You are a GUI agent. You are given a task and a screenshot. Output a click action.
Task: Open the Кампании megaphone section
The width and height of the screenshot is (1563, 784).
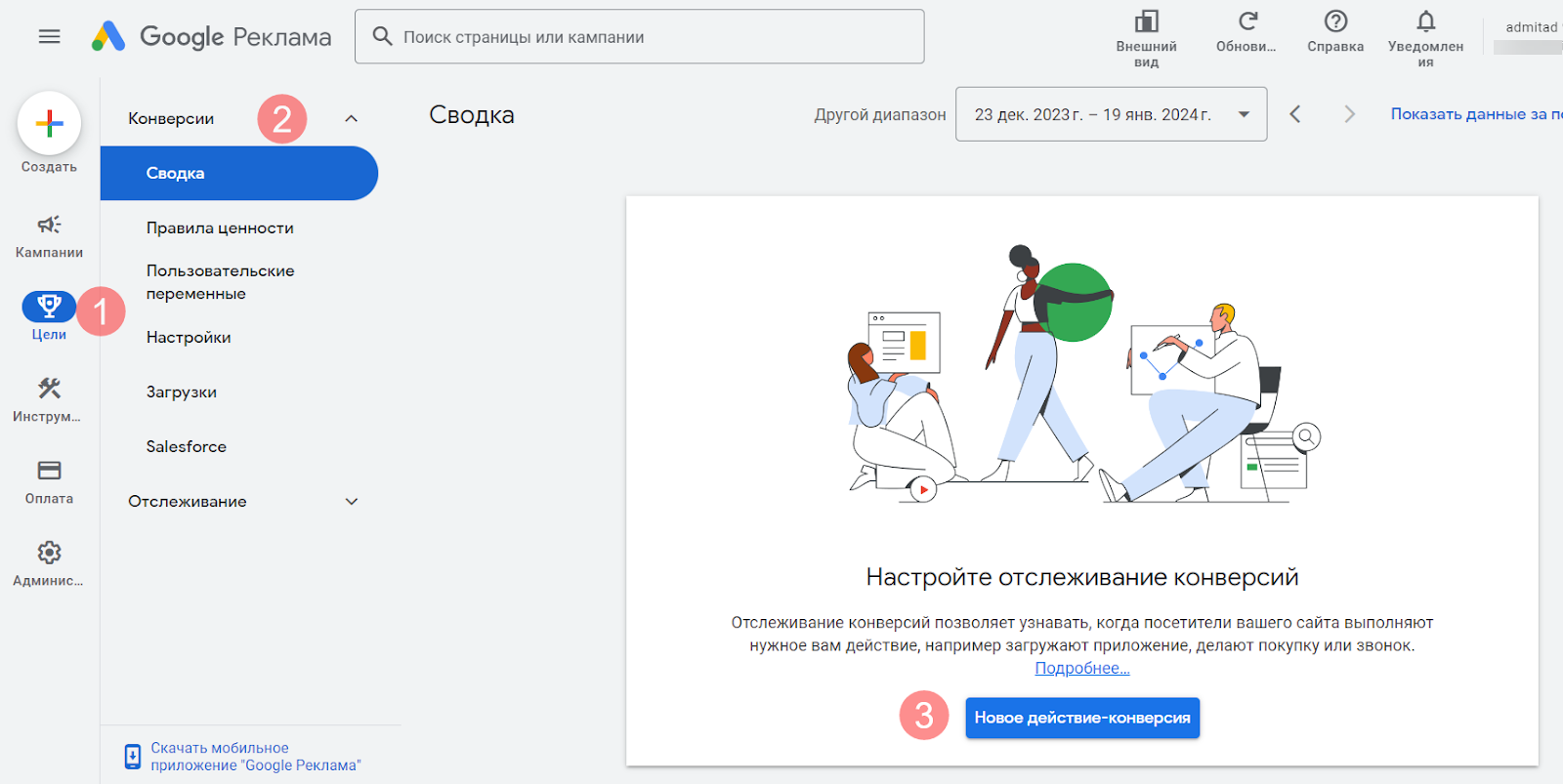click(49, 226)
